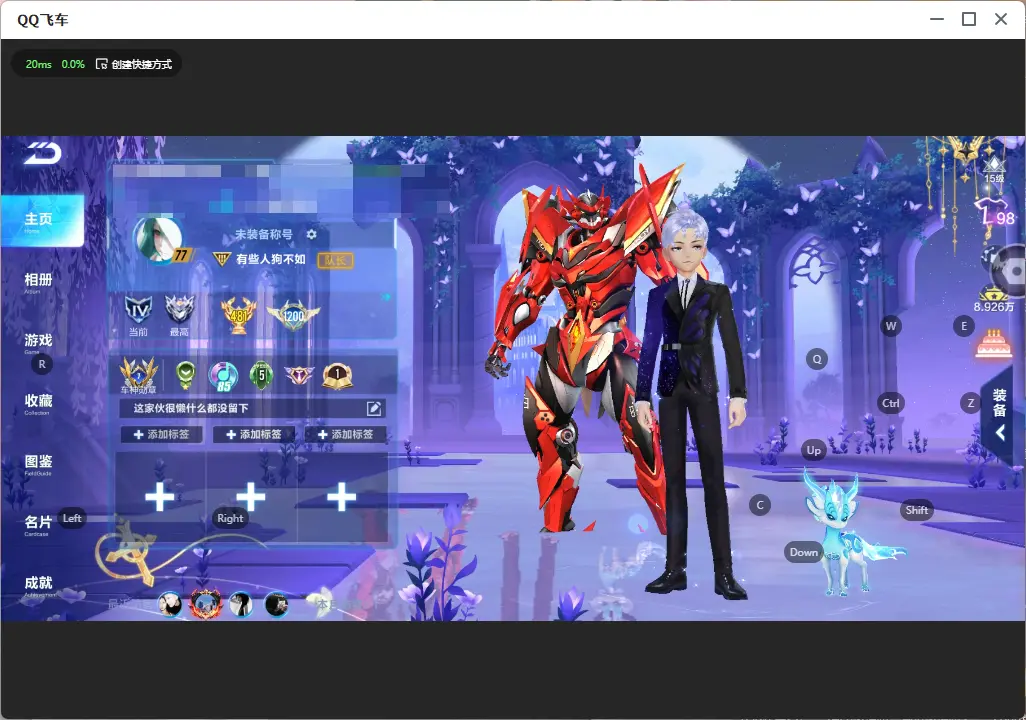Click the Down key overlay
1026x720 pixels.
[x=804, y=552]
